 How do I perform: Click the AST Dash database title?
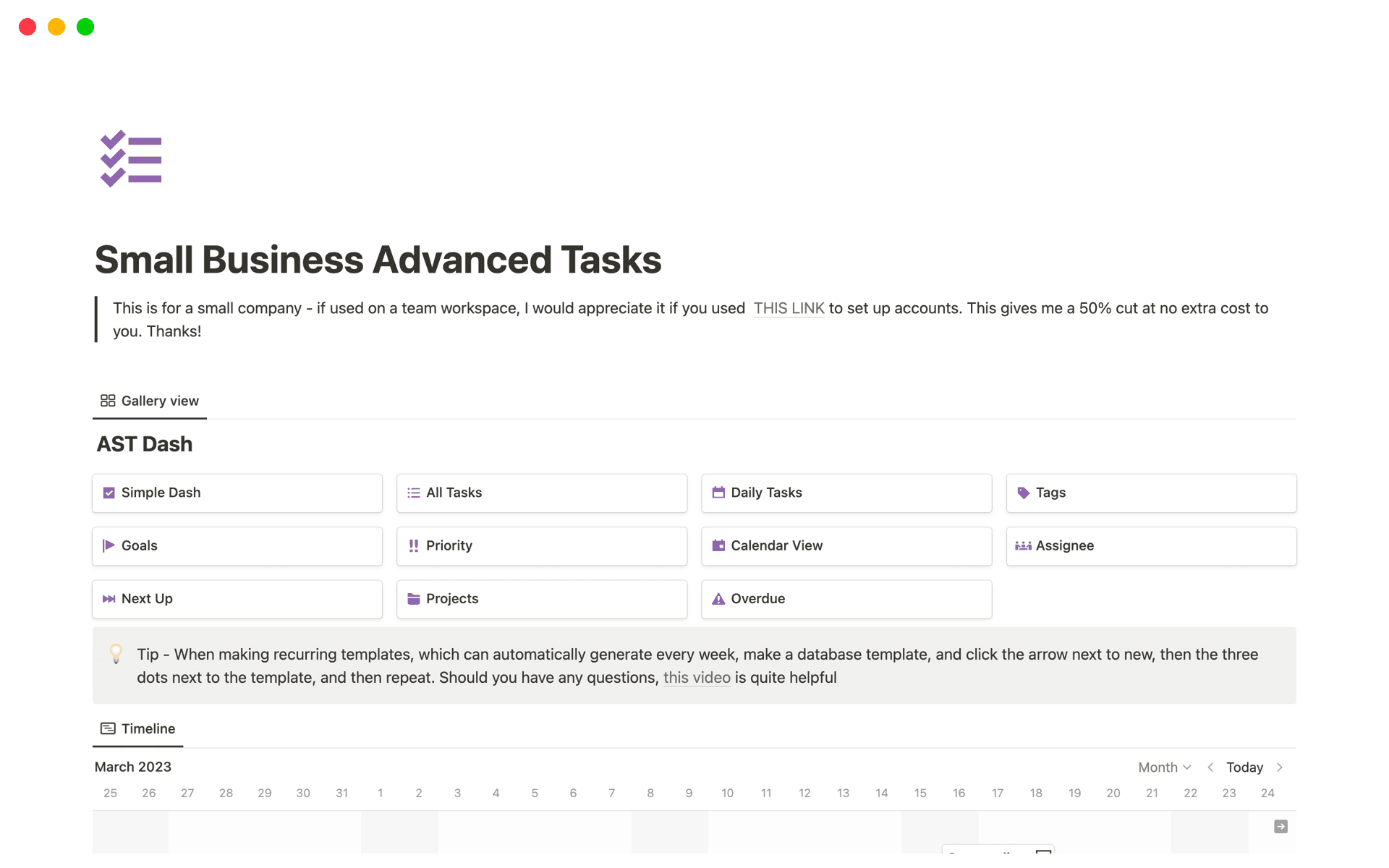tap(145, 444)
